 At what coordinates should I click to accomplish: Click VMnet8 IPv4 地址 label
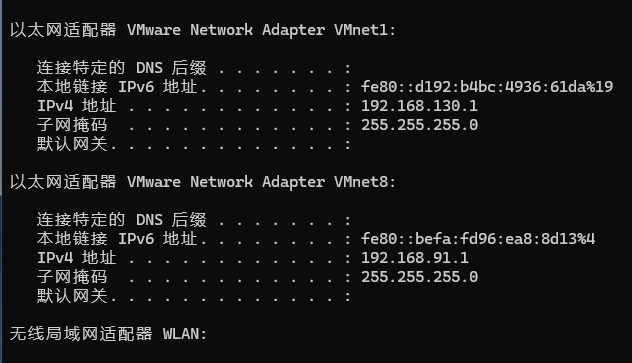click(77, 258)
